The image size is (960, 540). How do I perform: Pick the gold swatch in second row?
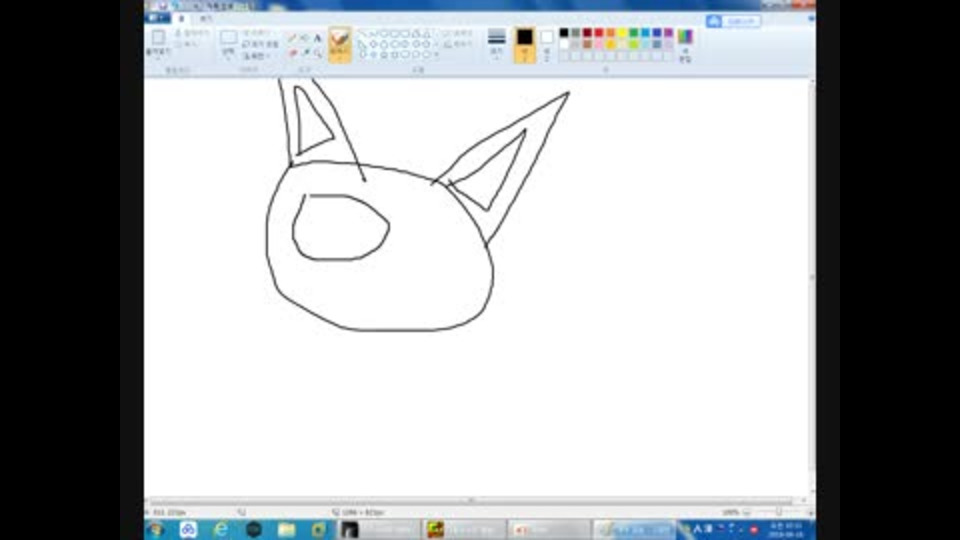pyautogui.click(x=610, y=44)
